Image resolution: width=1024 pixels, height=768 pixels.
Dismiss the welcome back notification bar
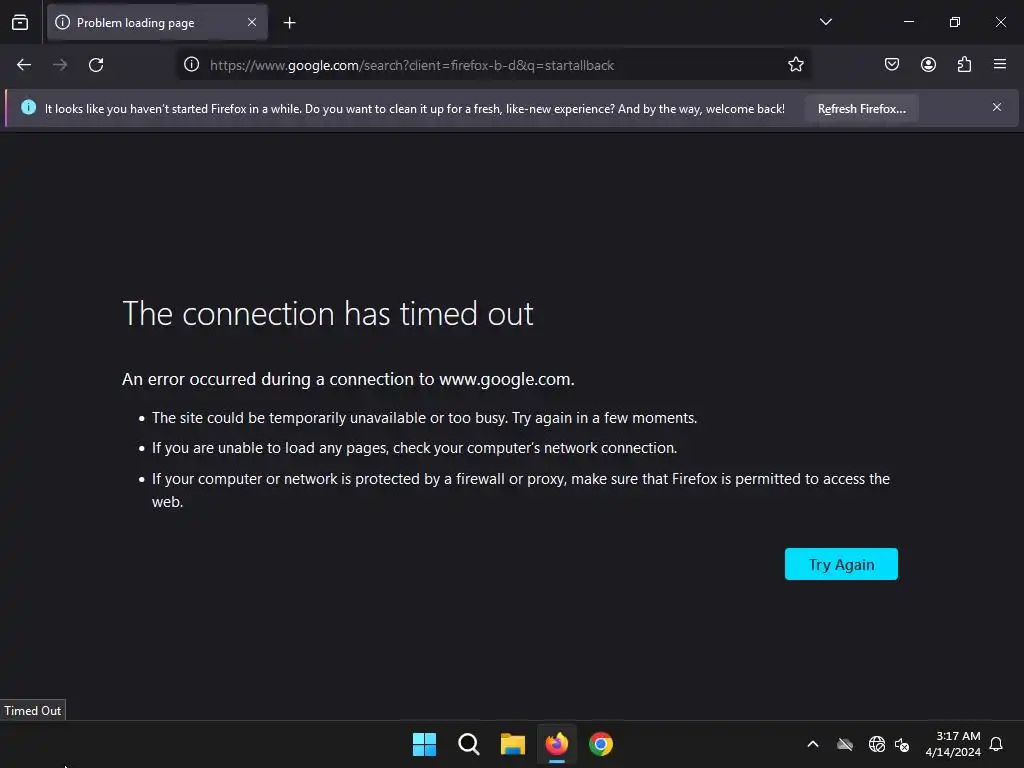pos(997,107)
